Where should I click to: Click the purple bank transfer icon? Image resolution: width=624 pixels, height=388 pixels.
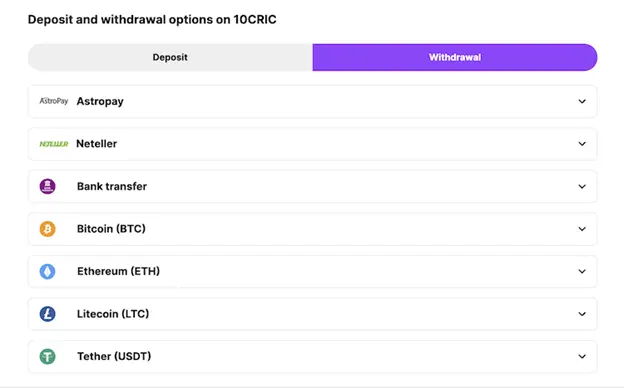pos(47,186)
